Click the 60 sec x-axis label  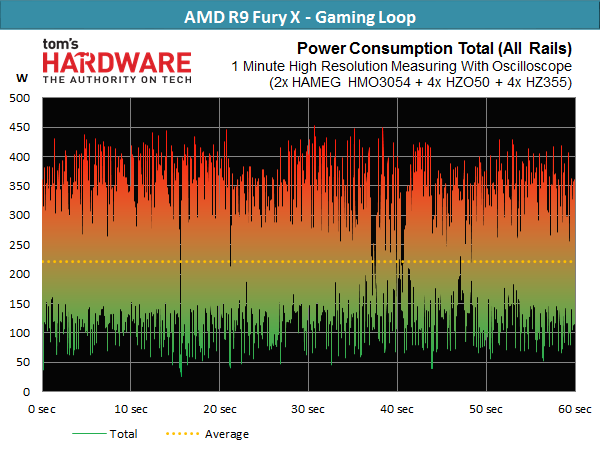575,409
